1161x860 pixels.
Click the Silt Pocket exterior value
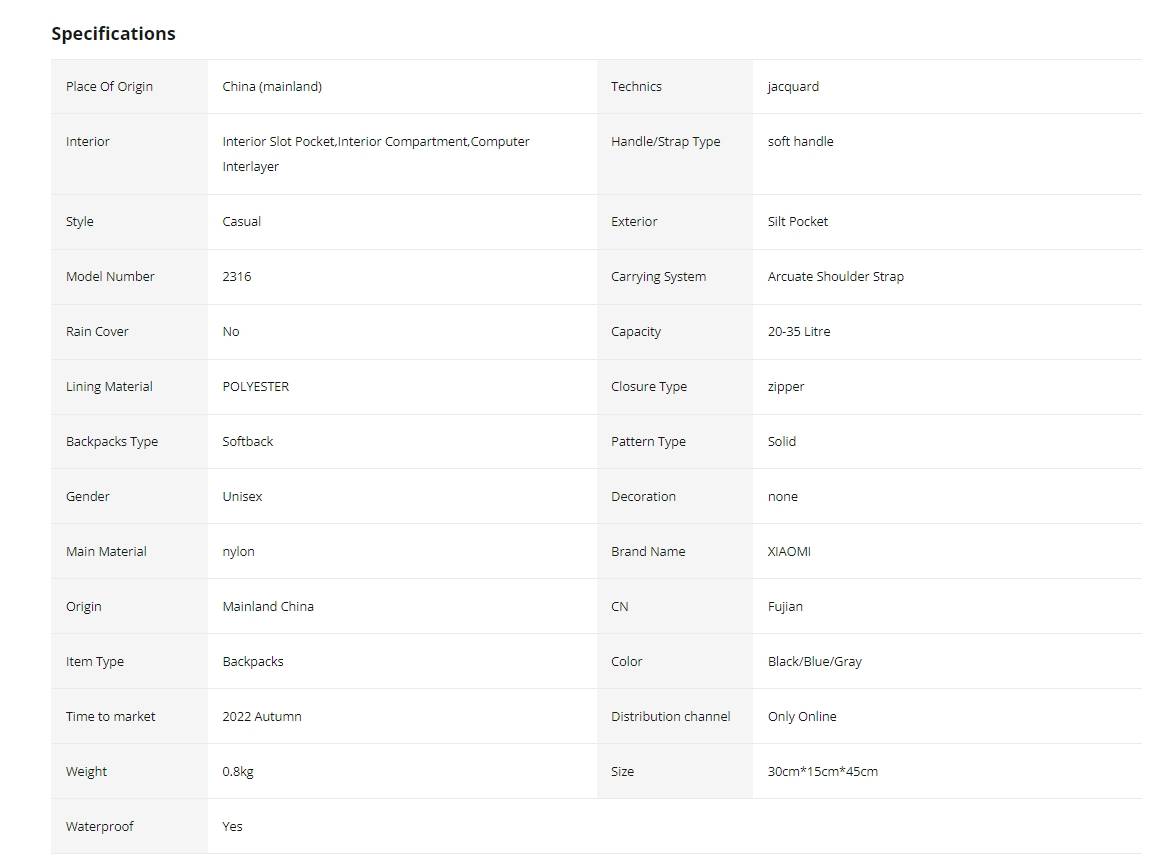click(797, 221)
